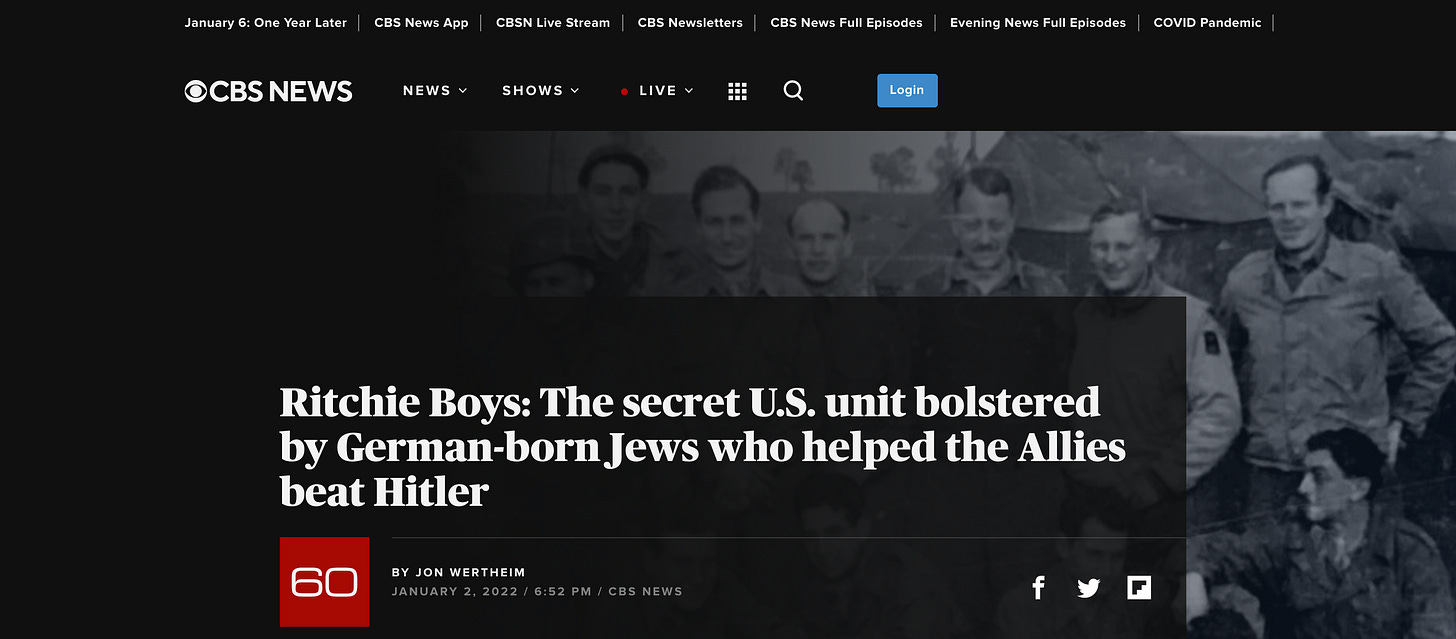The height and width of the screenshot is (639, 1456).
Task: Click the red 60 Minutes logo
Action: tap(324, 582)
